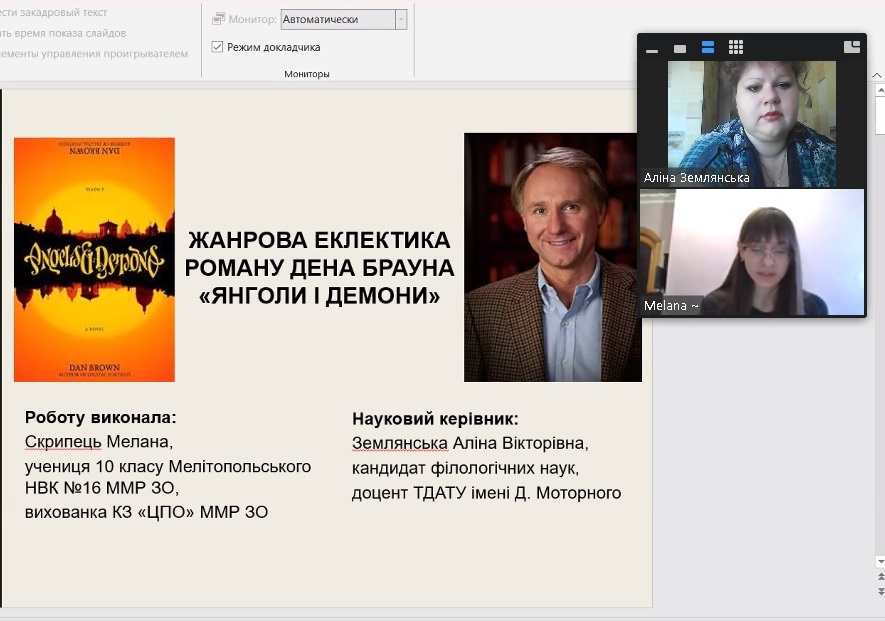
Task: Open the Монитор dropdown arrow
Action: point(401,19)
